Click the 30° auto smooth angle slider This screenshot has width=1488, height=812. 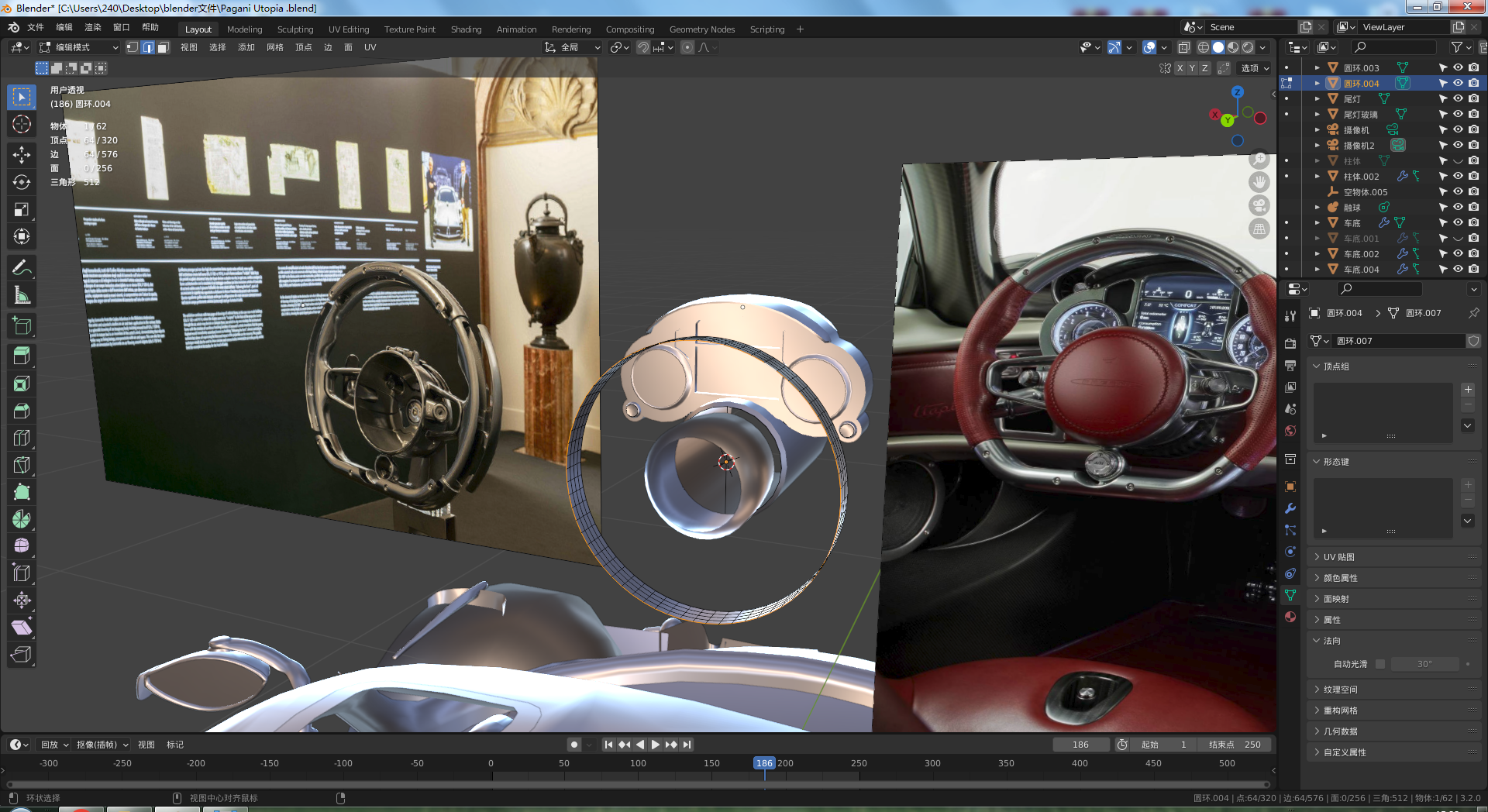coord(1424,664)
